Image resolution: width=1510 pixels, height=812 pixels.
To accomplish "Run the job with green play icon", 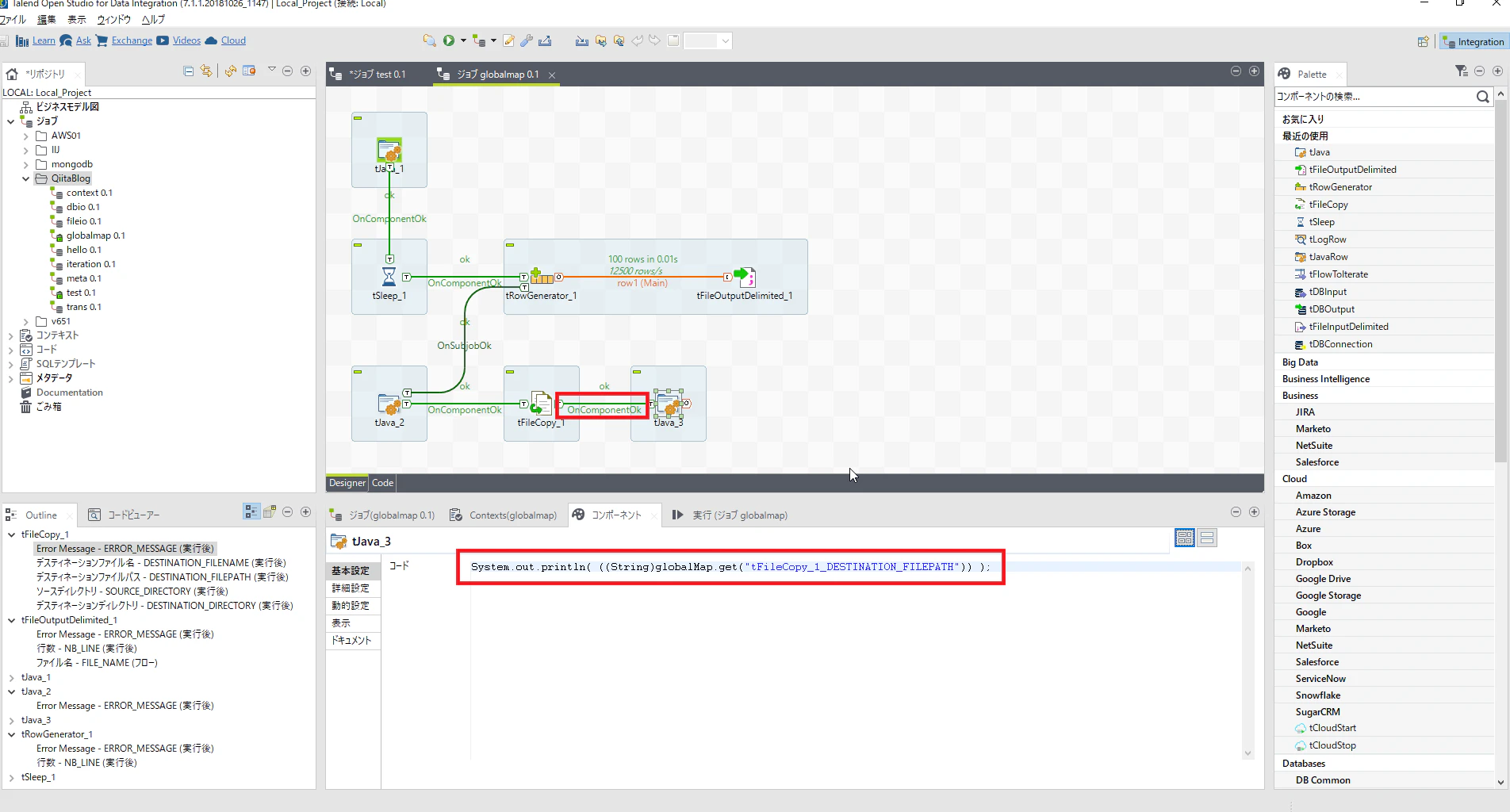I will [x=449, y=40].
